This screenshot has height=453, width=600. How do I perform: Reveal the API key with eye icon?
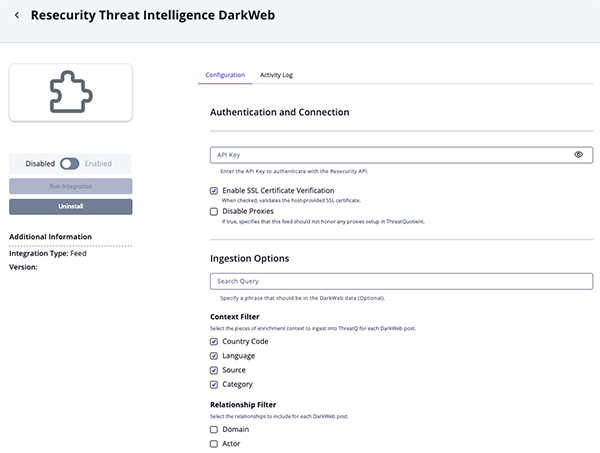pyautogui.click(x=579, y=155)
